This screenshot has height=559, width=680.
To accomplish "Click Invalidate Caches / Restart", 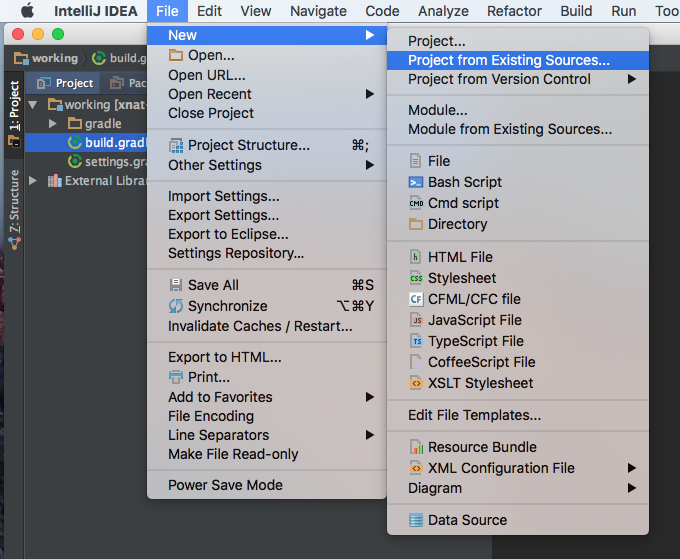I will click(260, 326).
